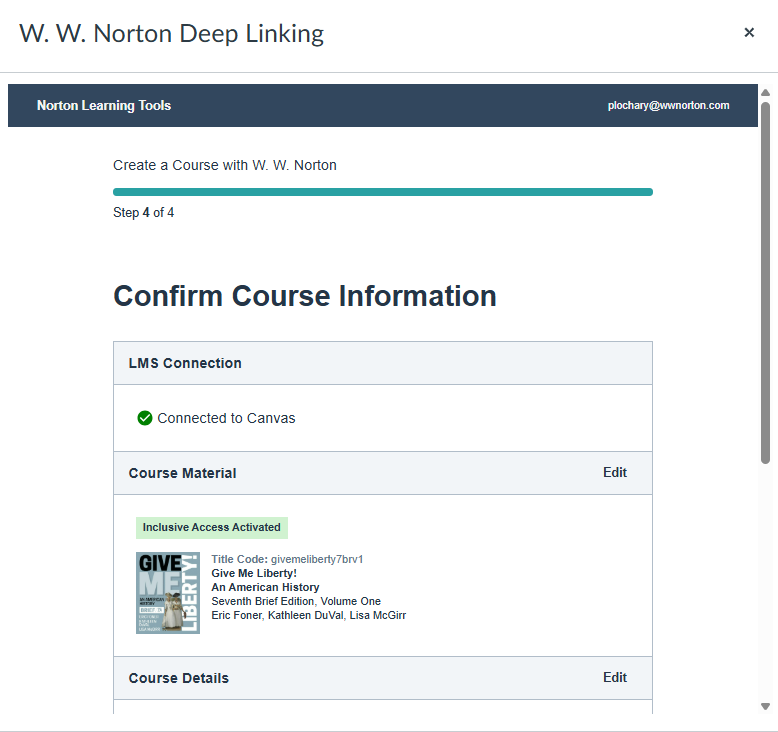Open the Give Me Liberty! book cover thumbnail
Viewport: 778px width, 732px height.
tap(168, 593)
